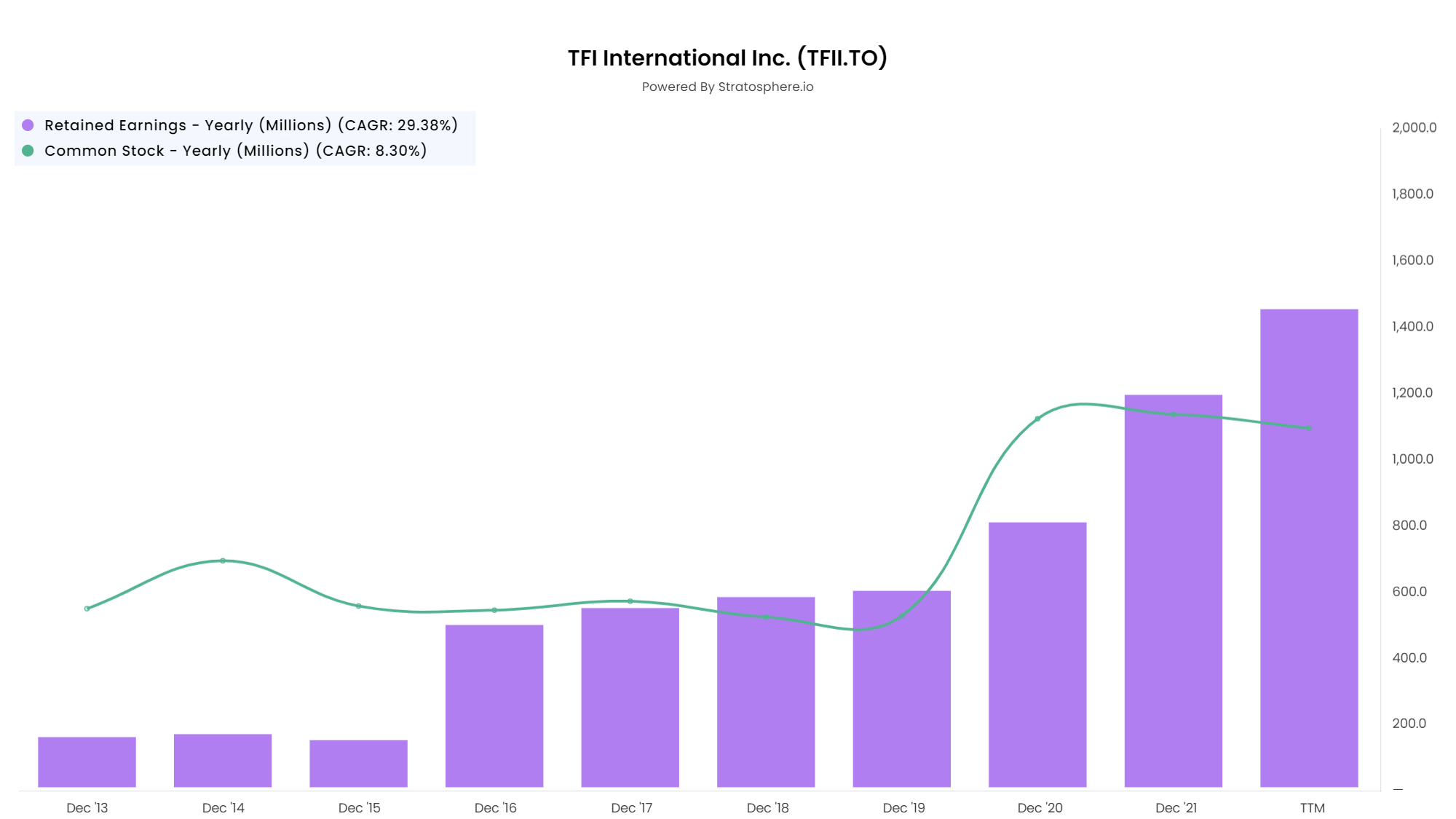
Task: Click the Dec '20 x-axis label
Action: 1040,807
